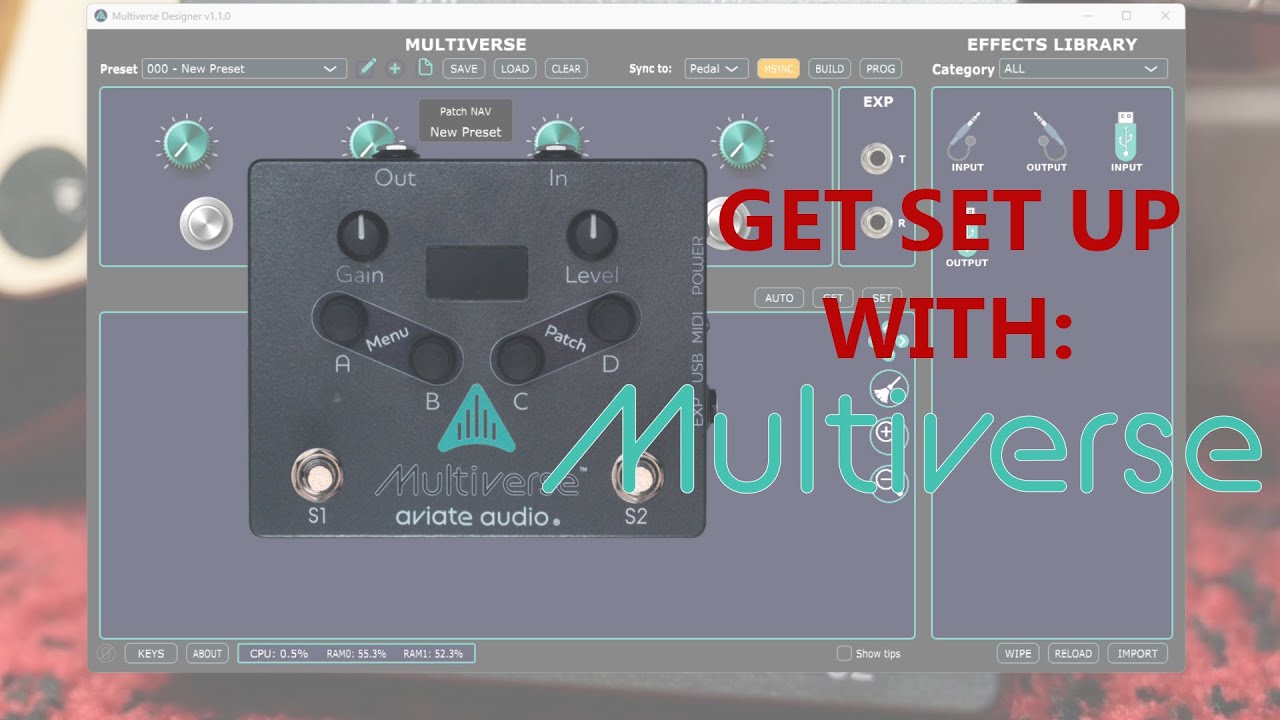Click the pencil edit preset icon

point(367,68)
